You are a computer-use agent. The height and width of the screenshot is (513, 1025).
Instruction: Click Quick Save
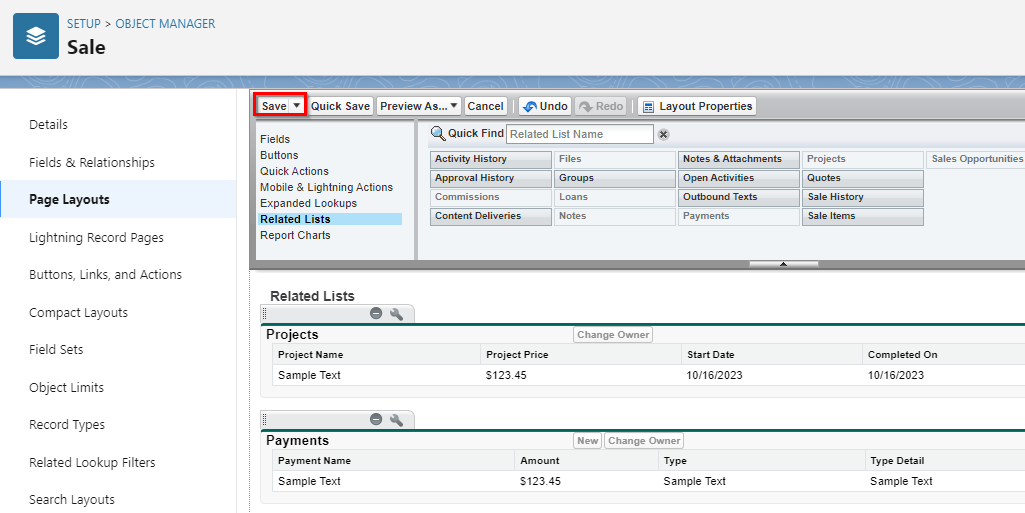(x=340, y=107)
